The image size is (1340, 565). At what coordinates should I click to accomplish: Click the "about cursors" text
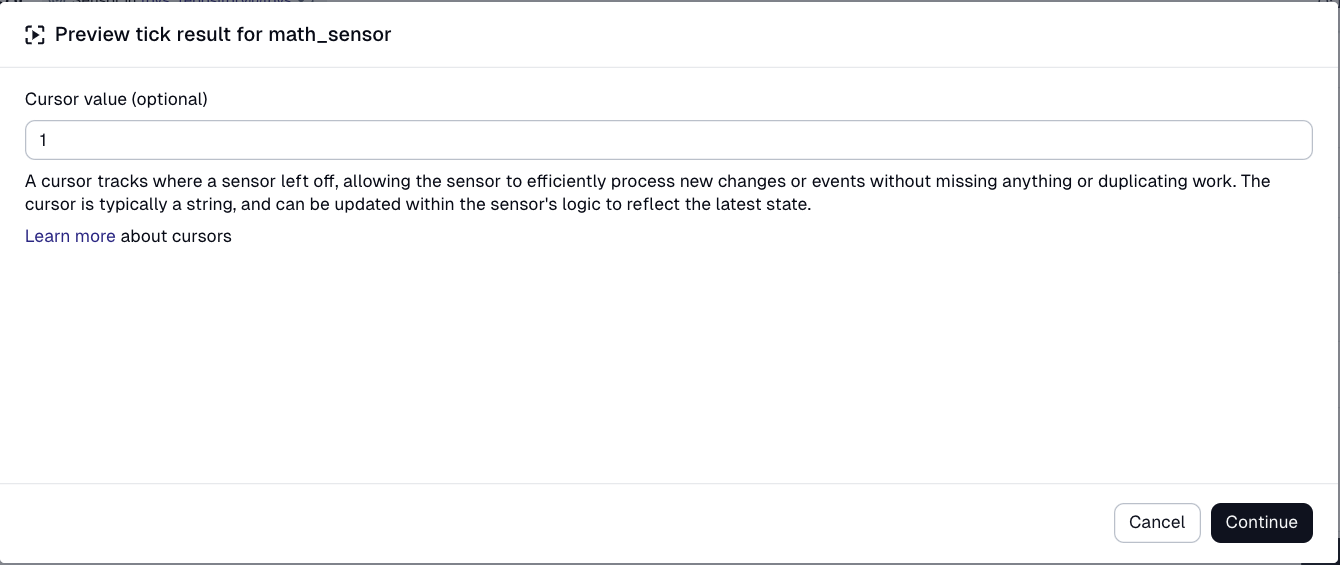[x=176, y=236]
